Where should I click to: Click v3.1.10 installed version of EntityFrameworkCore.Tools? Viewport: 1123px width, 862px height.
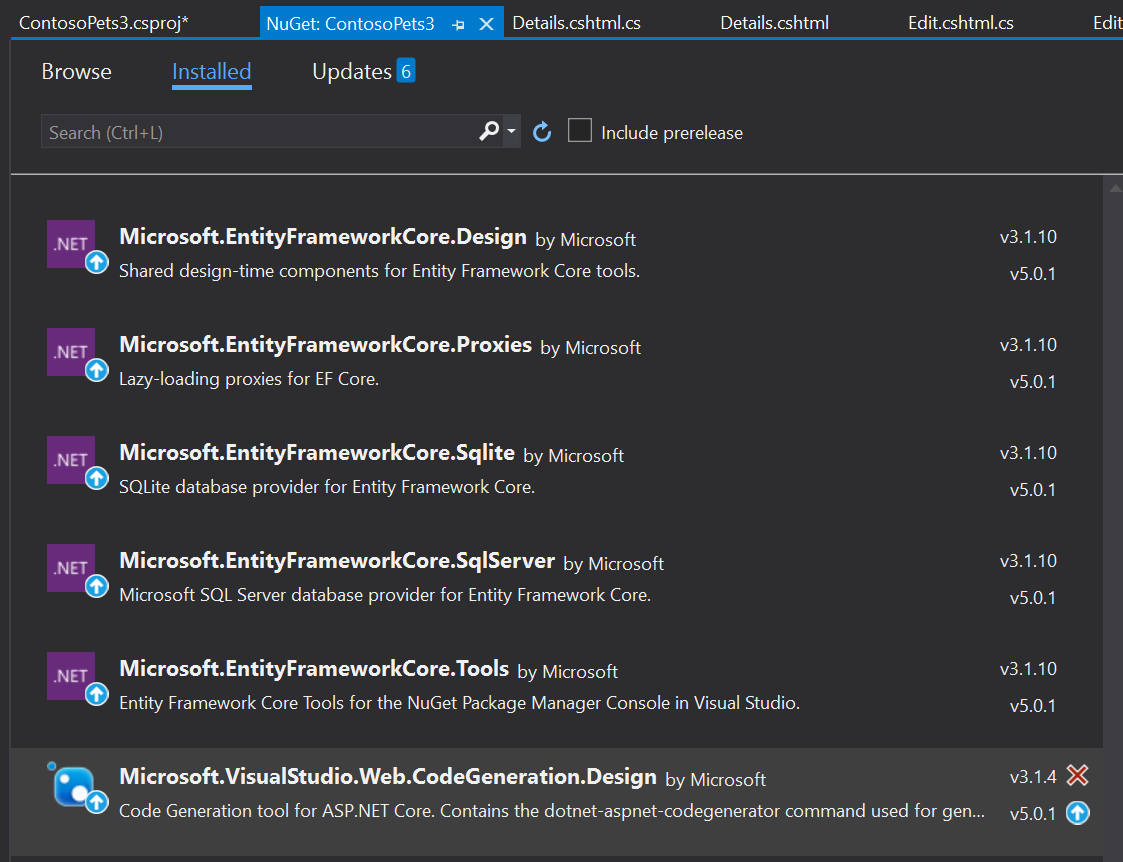point(1028,669)
